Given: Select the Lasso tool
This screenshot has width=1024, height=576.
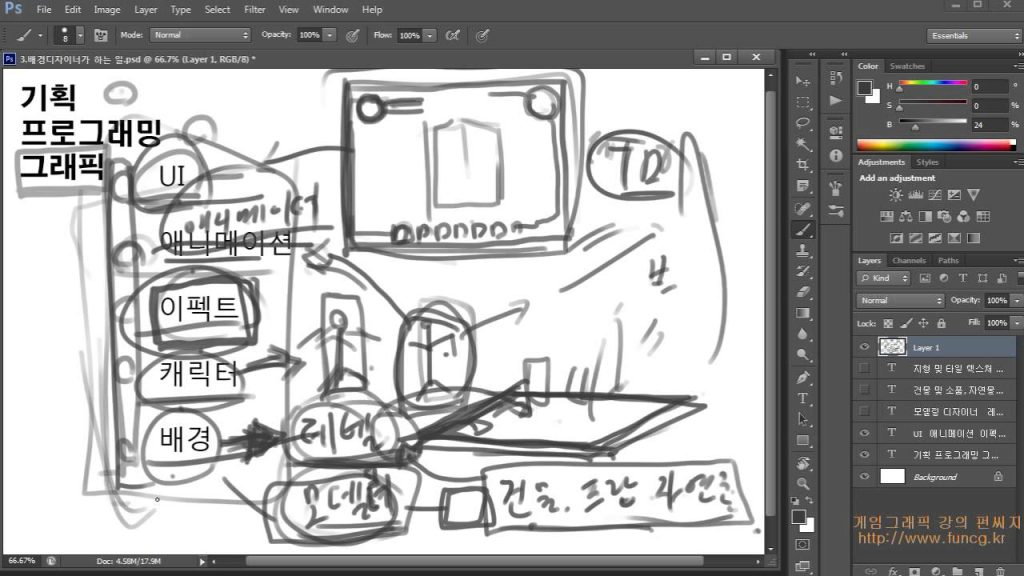Looking at the screenshot, I should pyautogui.click(x=802, y=123).
